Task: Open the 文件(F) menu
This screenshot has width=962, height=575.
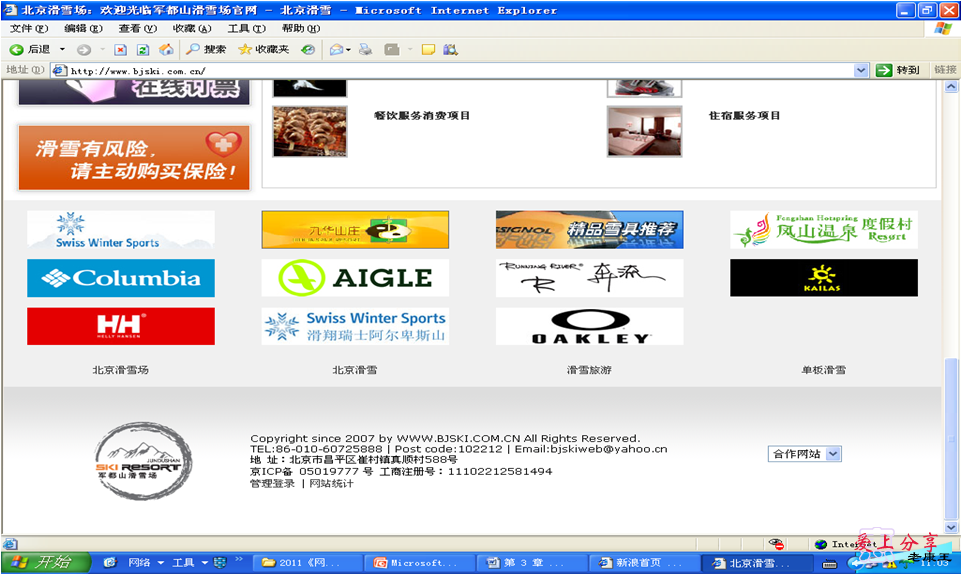Action: (x=29, y=28)
